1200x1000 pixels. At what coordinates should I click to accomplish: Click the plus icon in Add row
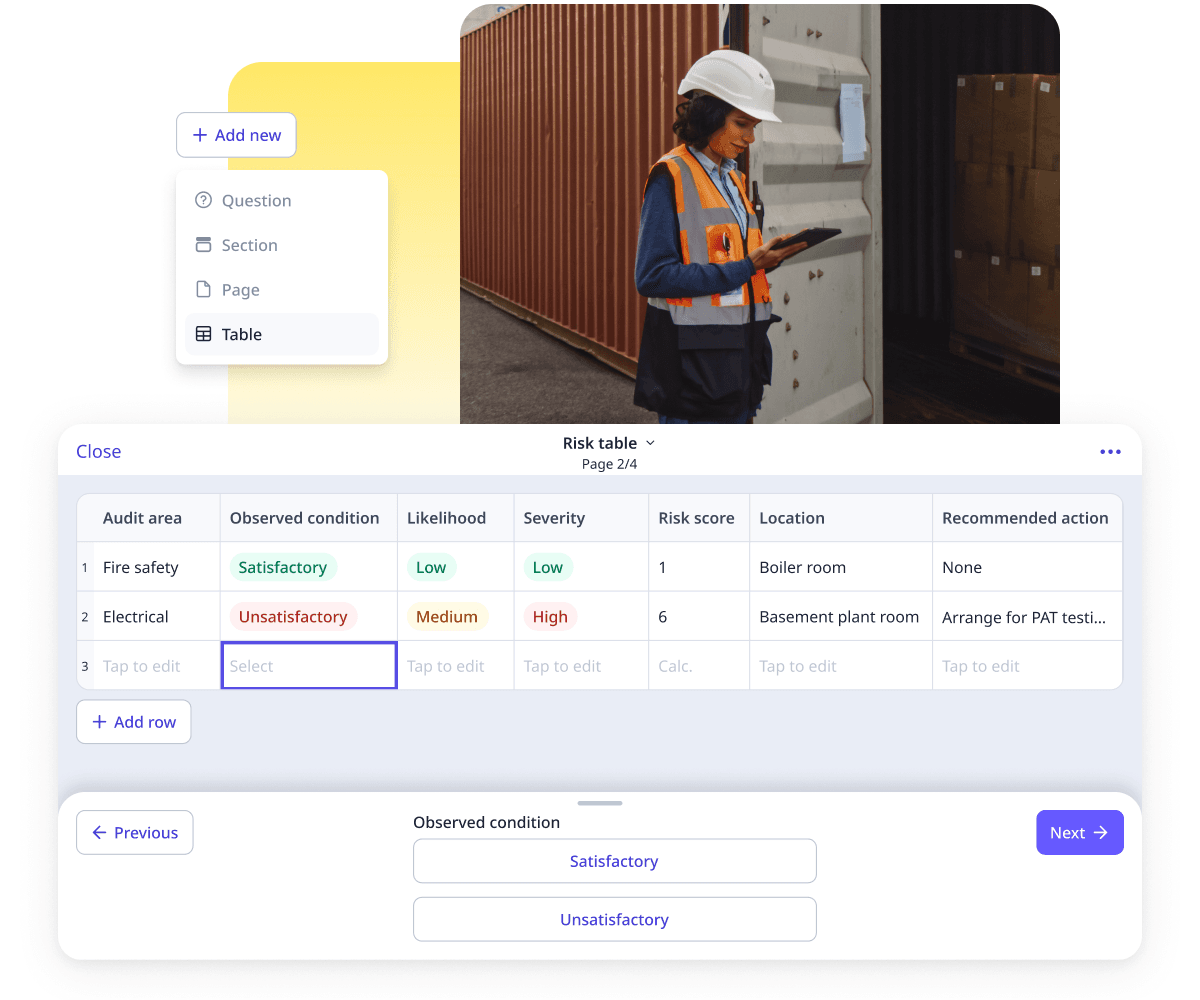tap(100, 722)
